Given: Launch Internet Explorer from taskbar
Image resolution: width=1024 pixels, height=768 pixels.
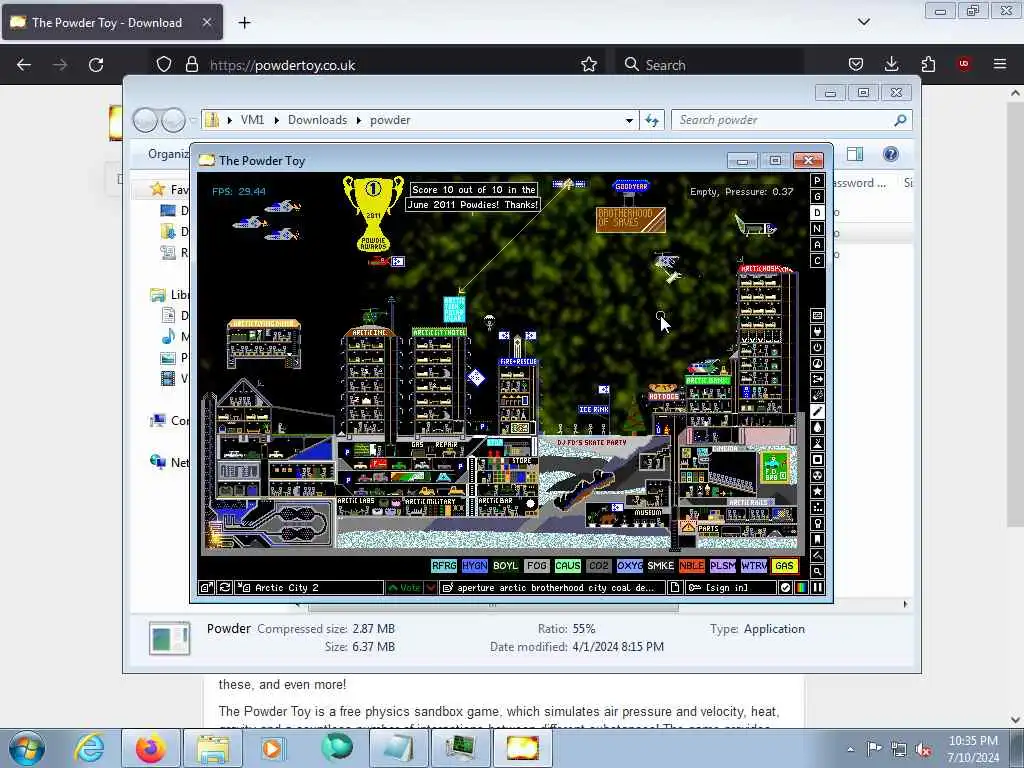Looking at the screenshot, I should (89, 748).
